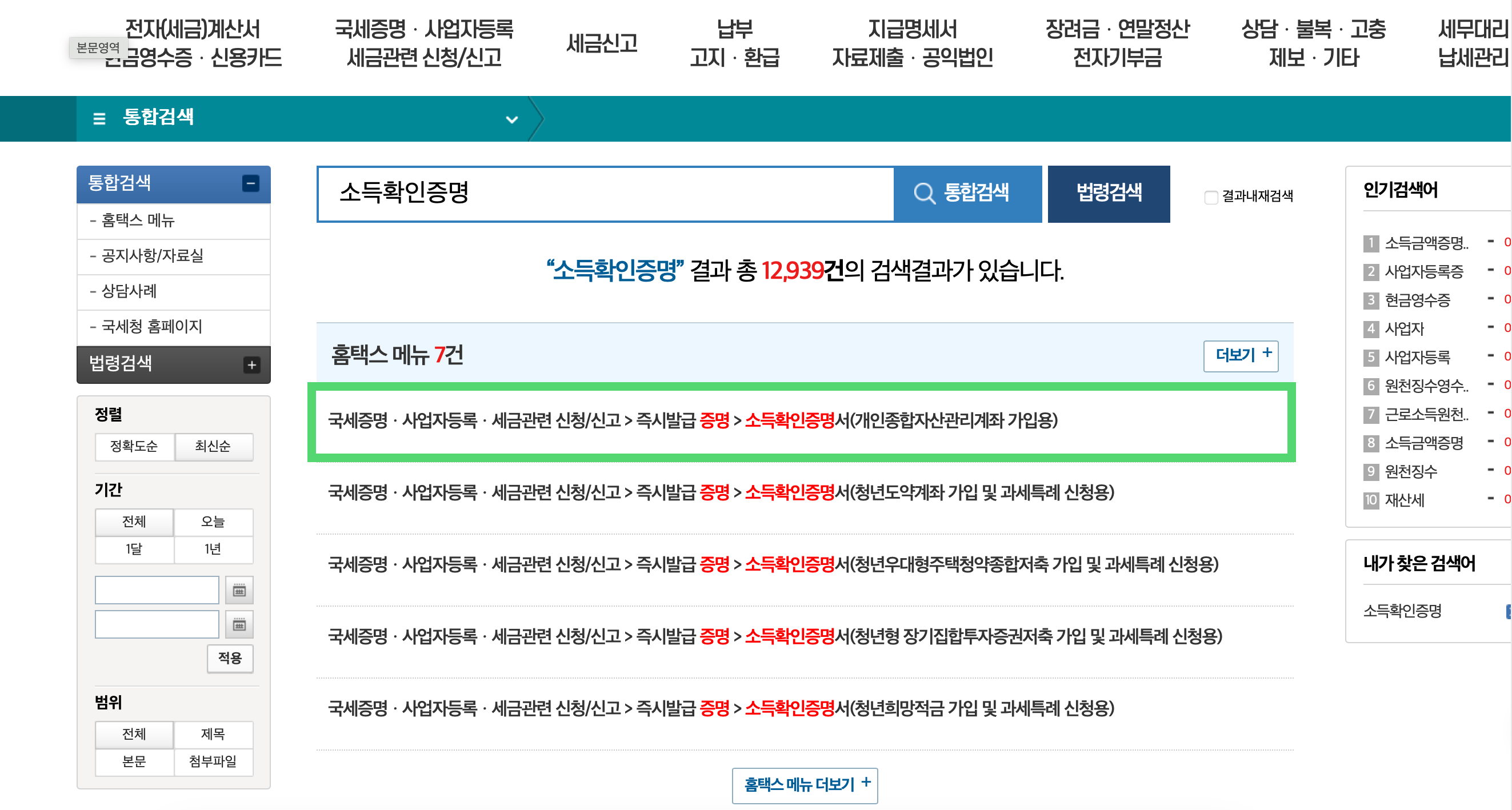Enable the 결과내재검색 checkbox
The height and width of the screenshot is (810, 1512).
pyautogui.click(x=1211, y=197)
